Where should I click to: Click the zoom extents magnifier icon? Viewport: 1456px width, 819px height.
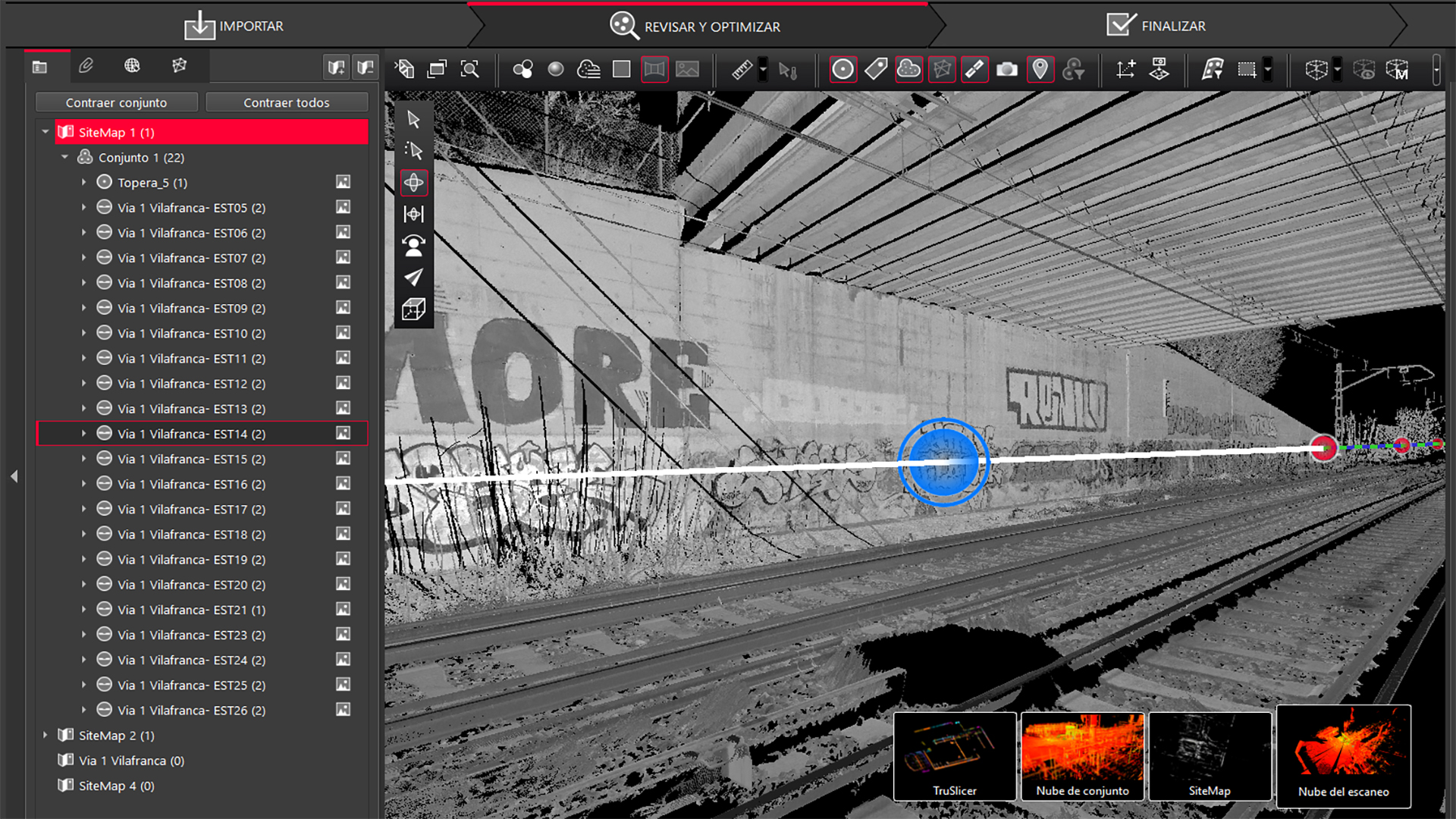click(470, 70)
